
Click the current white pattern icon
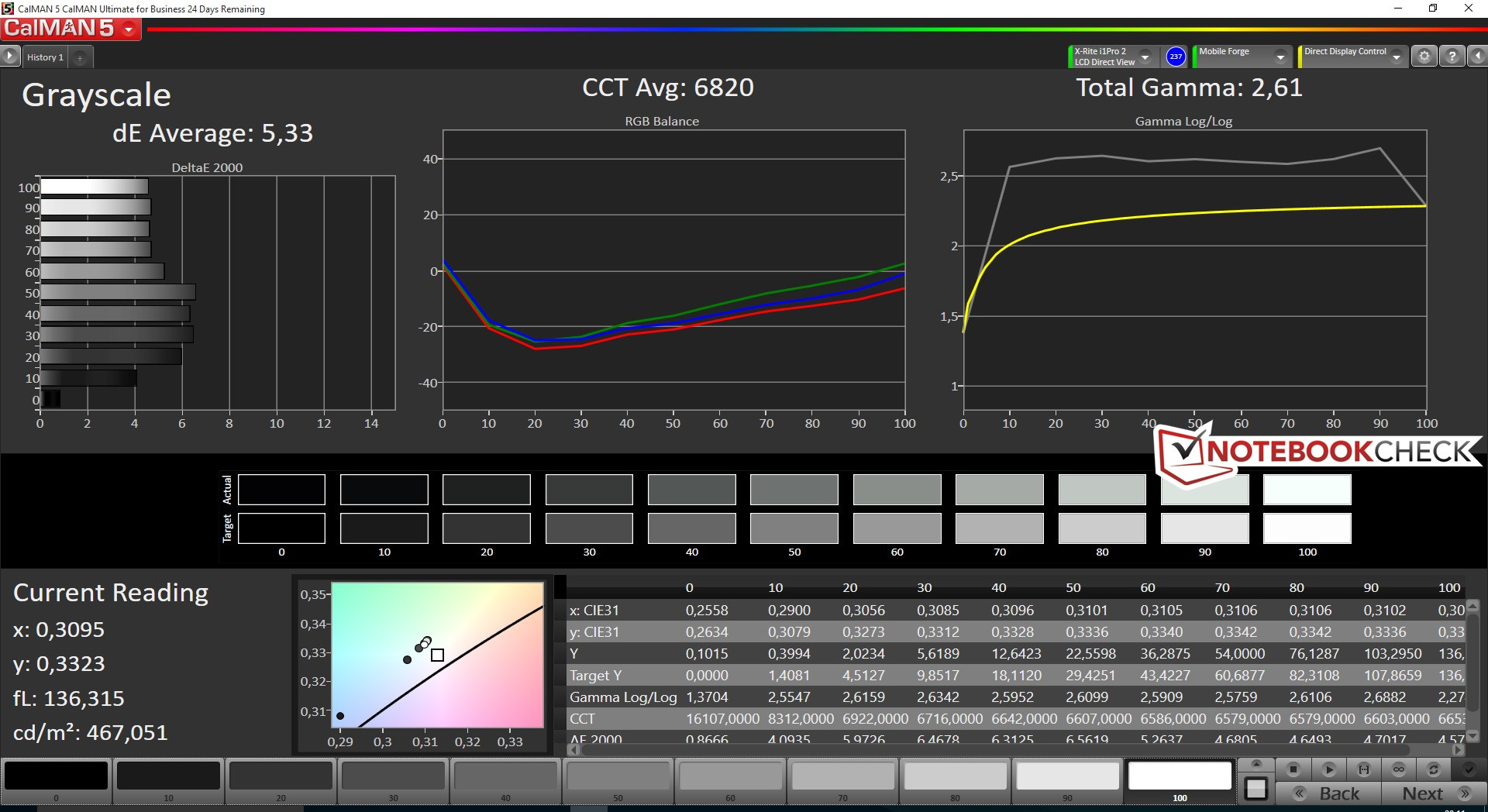click(x=1256, y=789)
